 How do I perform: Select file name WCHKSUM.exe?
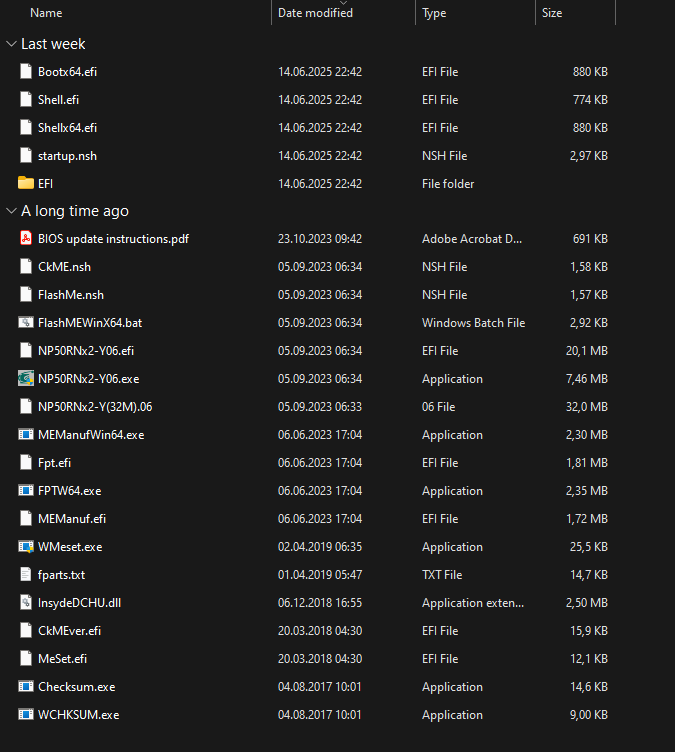(79, 714)
